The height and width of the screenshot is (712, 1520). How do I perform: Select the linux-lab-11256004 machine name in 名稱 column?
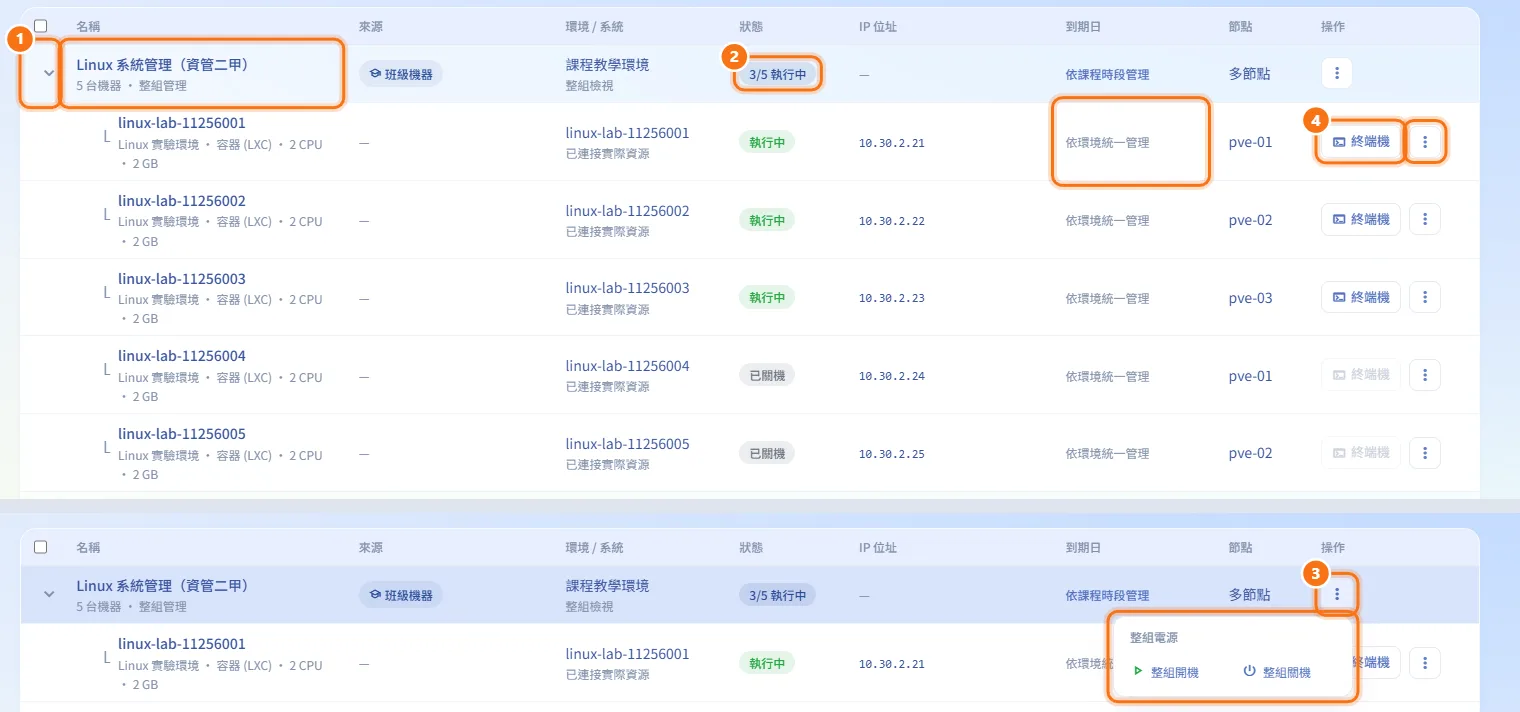click(181, 356)
